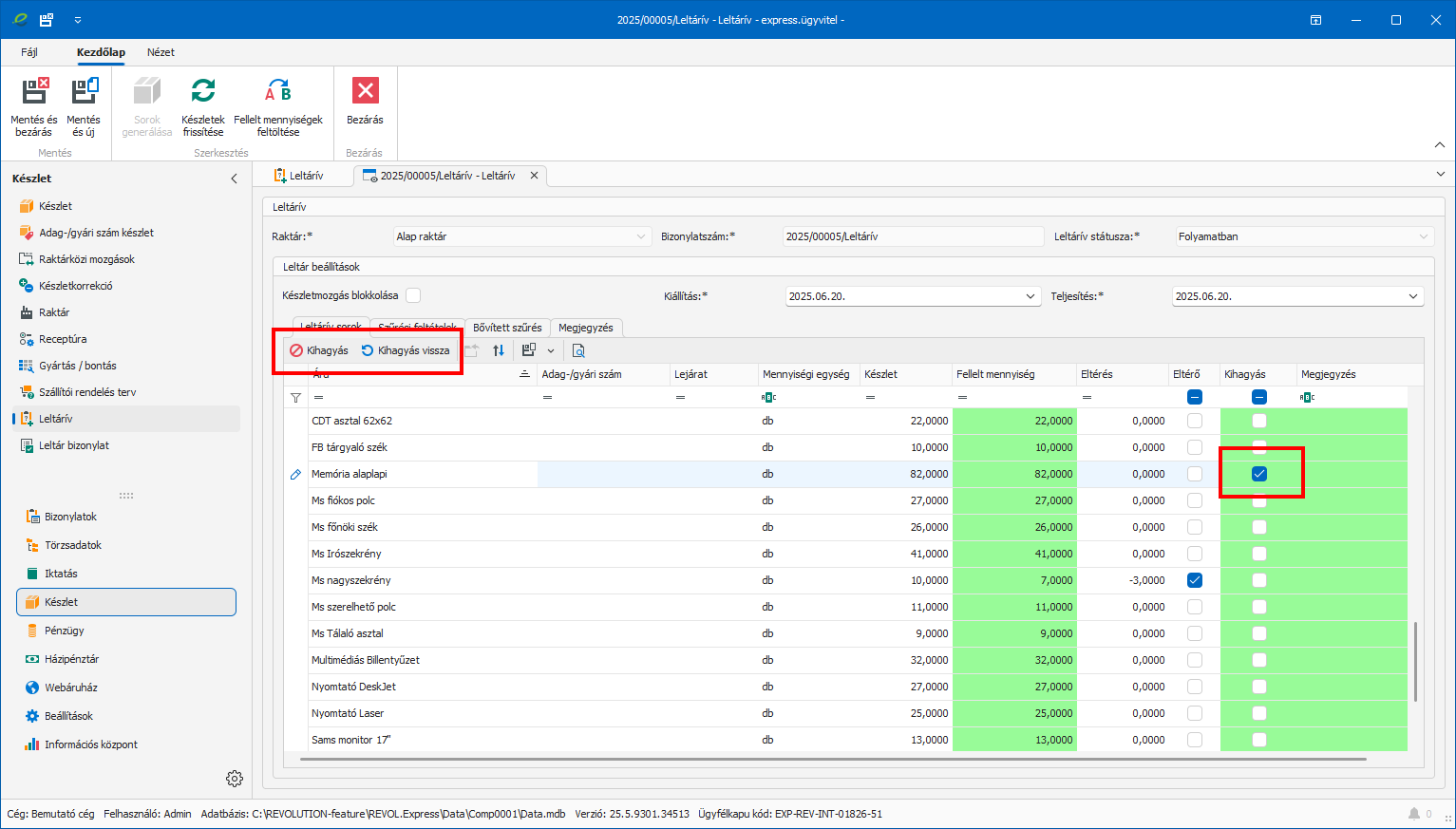Click the Mentés és bezárás ribbon icon
Image resolution: width=1456 pixels, height=829 pixels.
(34, 92)
